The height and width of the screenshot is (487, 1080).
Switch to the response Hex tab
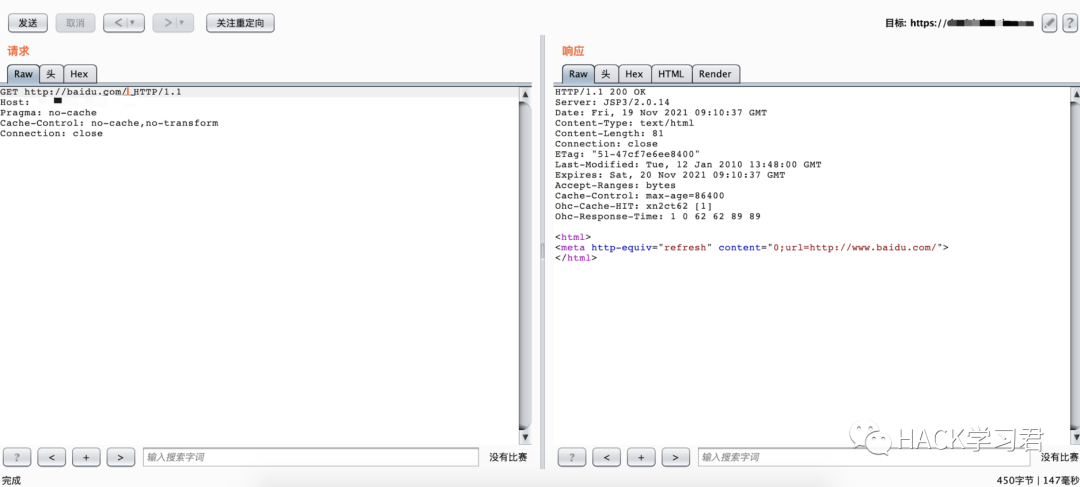click(x=634, y=74)
